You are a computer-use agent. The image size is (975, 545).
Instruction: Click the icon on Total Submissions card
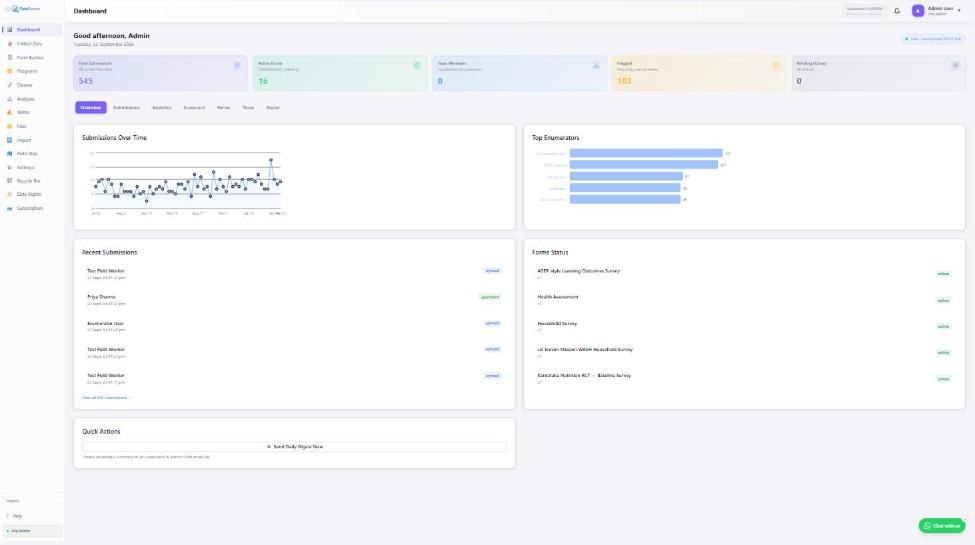[x=237, y=65]
